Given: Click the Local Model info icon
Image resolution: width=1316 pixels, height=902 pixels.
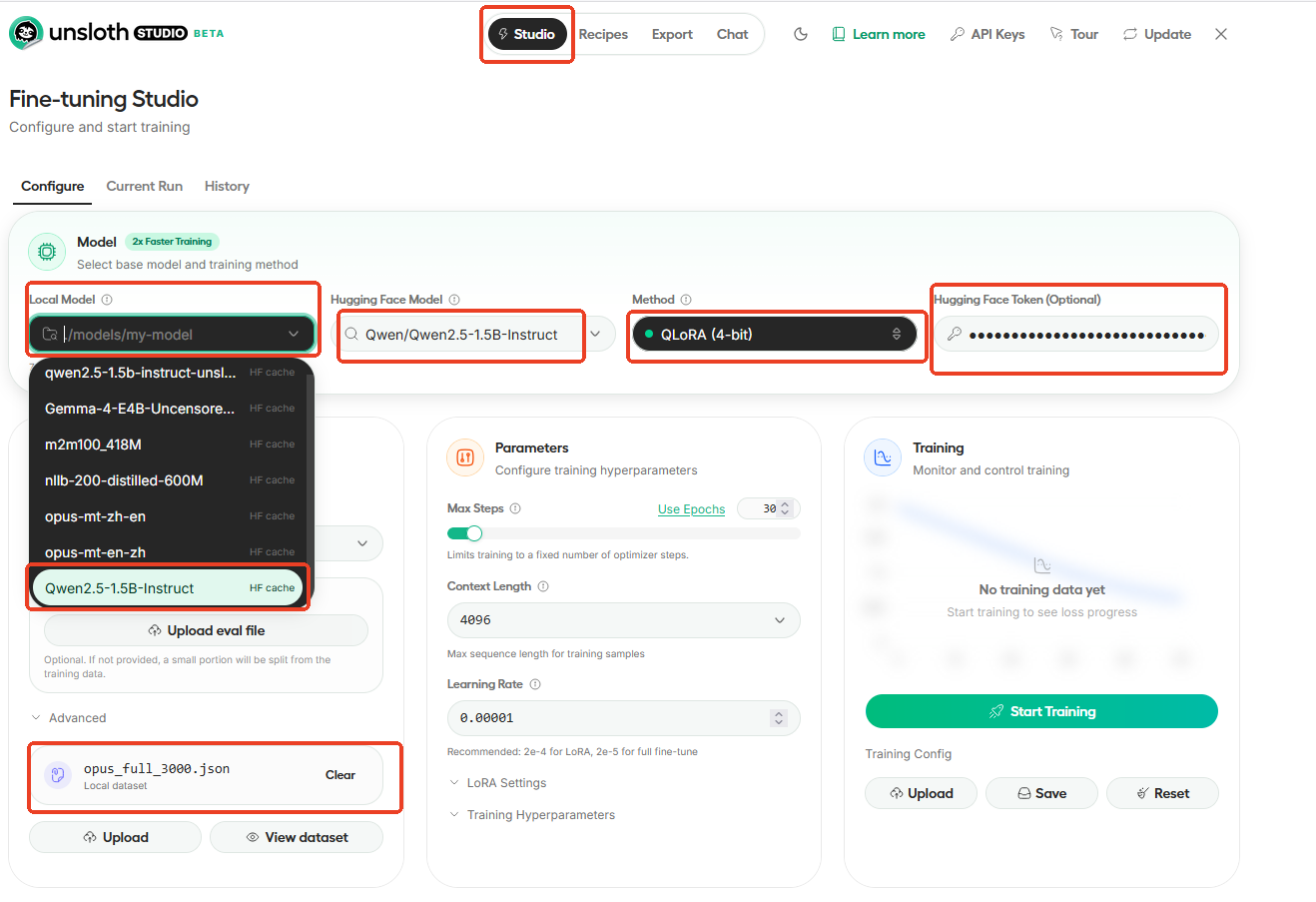Looking at the screenshot, I should pyautogui.click(x=107, y=300).
